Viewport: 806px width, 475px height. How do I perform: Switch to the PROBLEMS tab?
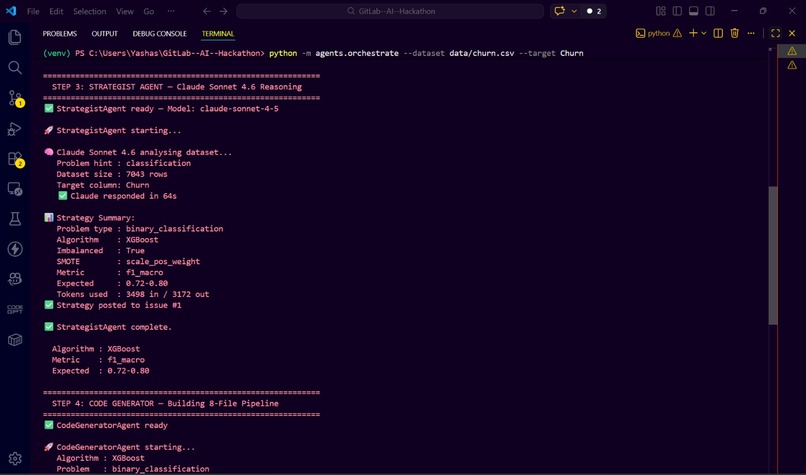coord(60,33)
